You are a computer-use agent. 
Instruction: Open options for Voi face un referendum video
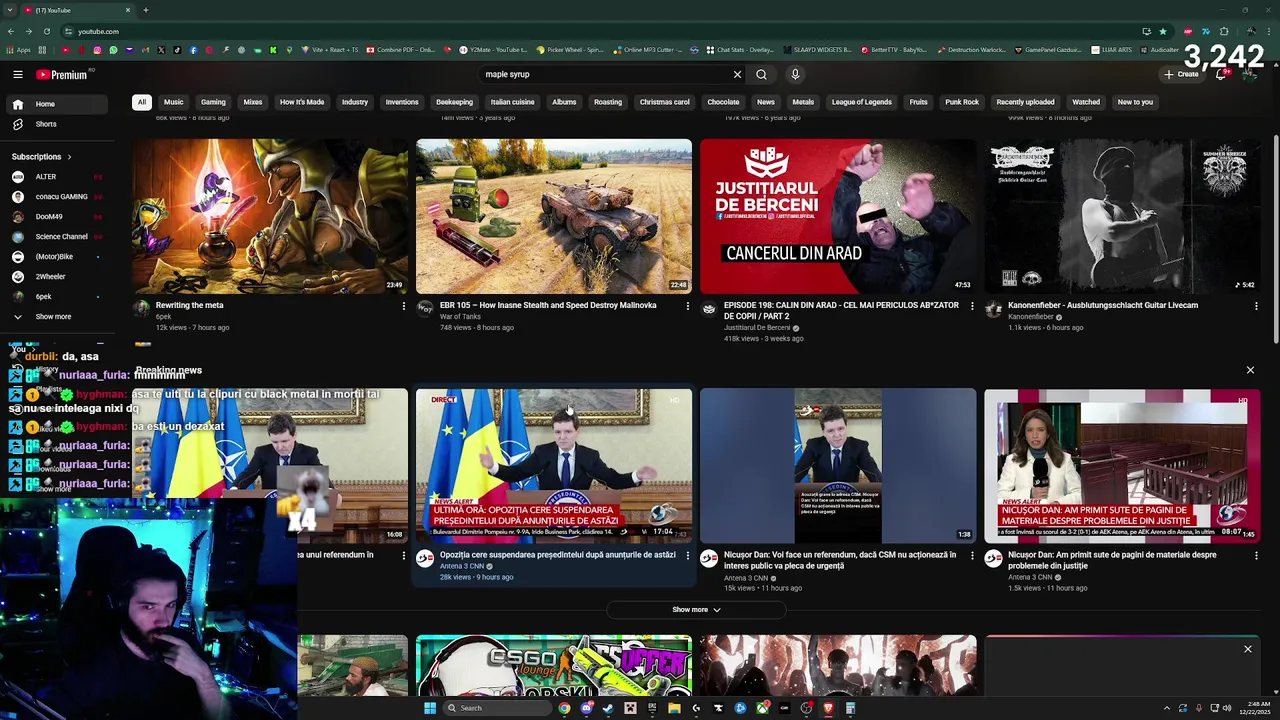[x=972, y=556]
